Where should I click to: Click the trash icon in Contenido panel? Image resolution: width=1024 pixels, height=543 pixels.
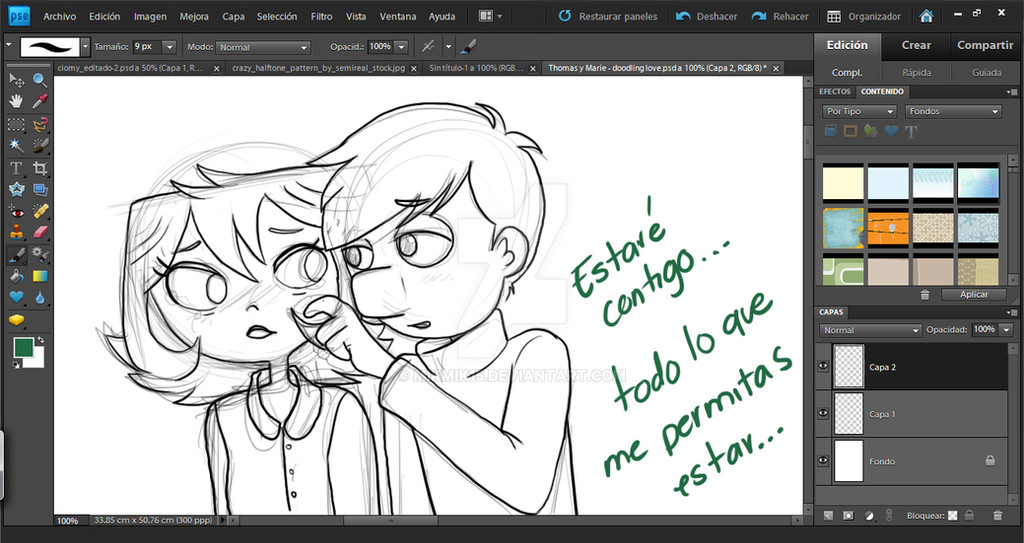(x=925, y=295)
